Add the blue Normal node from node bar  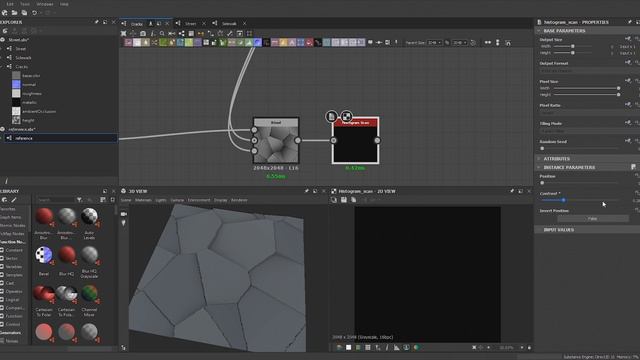coord(257,42)
